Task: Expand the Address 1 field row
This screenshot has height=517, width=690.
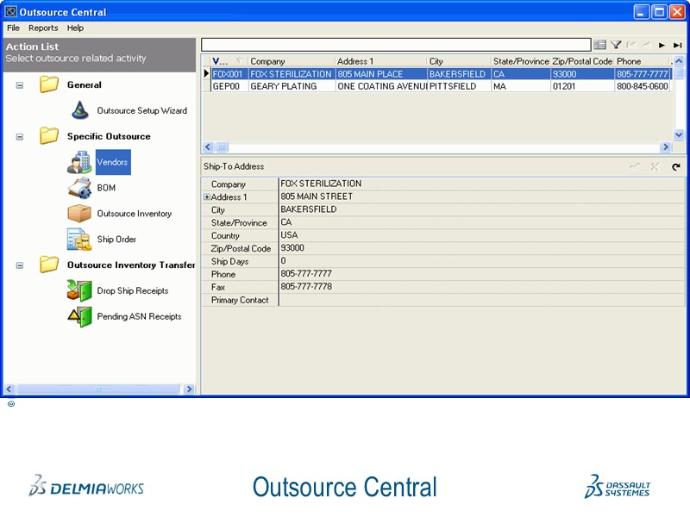Action: tap(207, 197)
